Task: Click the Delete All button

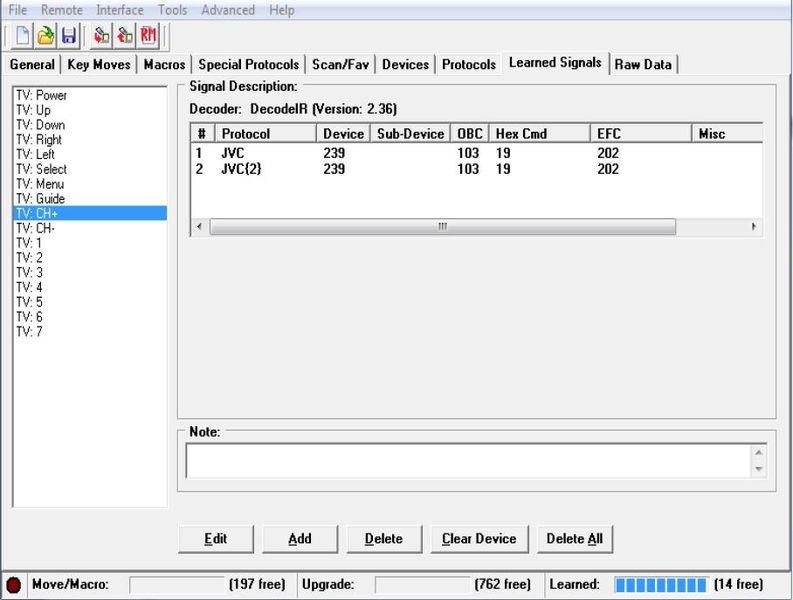Action: tap(574, 538)
